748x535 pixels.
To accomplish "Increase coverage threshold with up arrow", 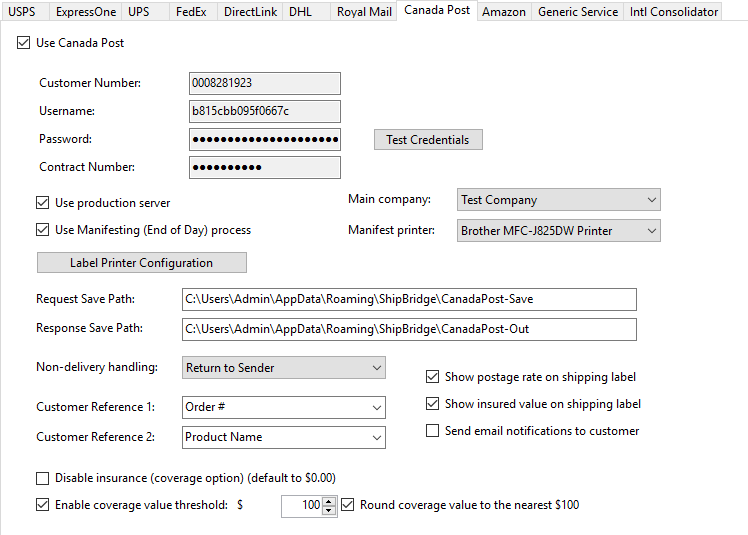I will pyautogui.click(x=329, y=501).
